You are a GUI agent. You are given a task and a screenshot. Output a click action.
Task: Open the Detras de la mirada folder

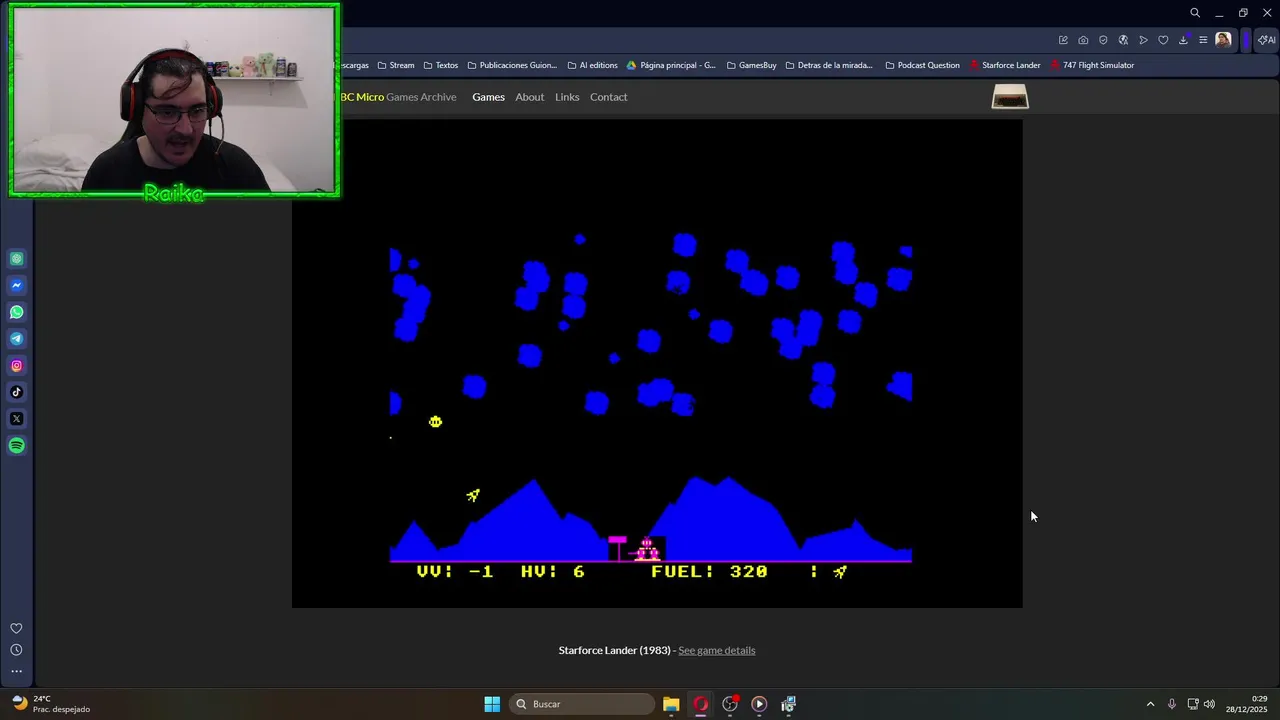pyautogui.click(x=829, y=65)
